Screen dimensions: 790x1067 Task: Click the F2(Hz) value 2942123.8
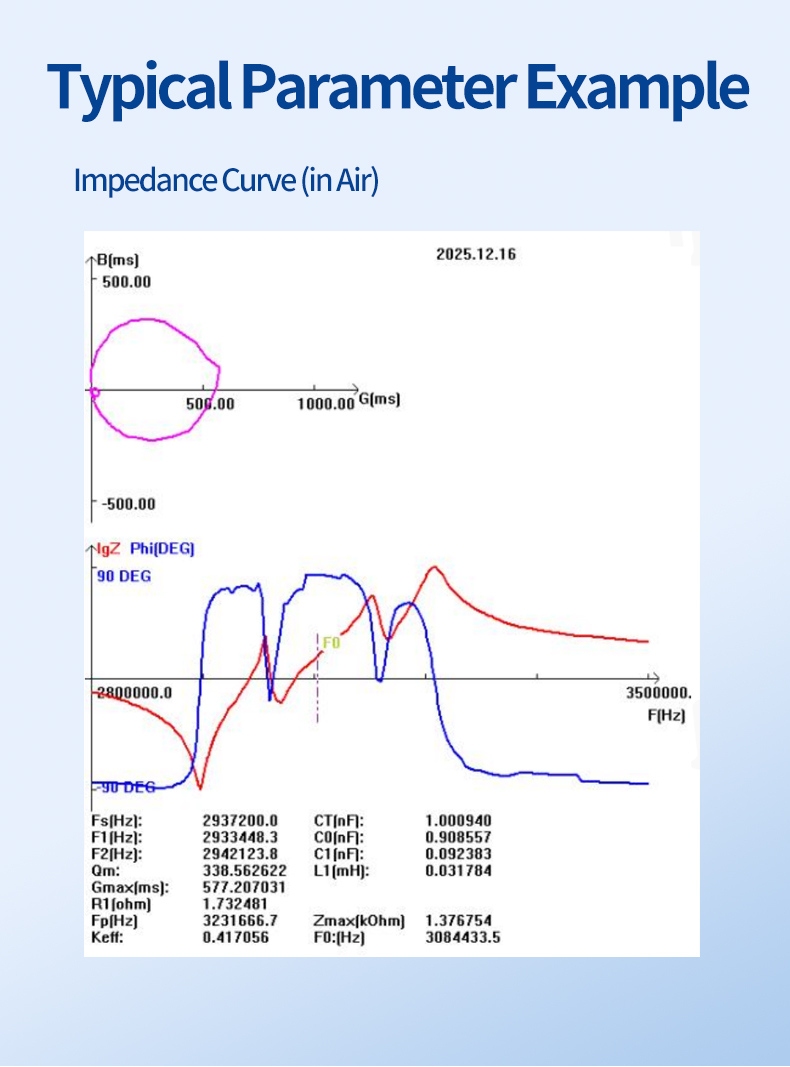[x=240, y=854]
